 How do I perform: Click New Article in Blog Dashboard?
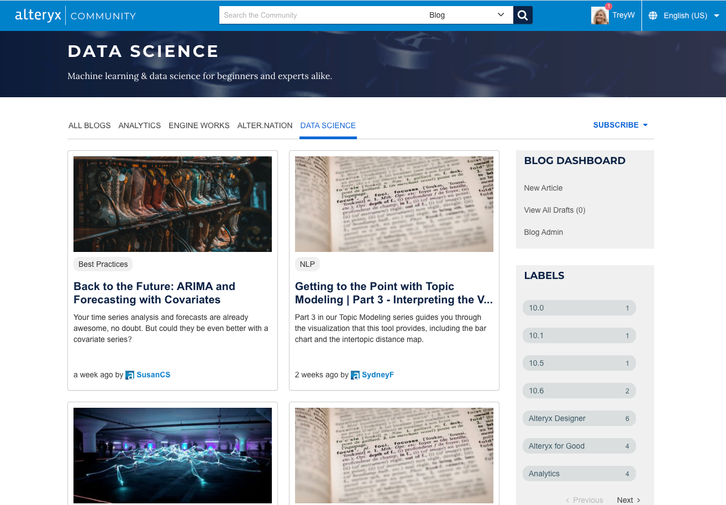pos(543,188)
